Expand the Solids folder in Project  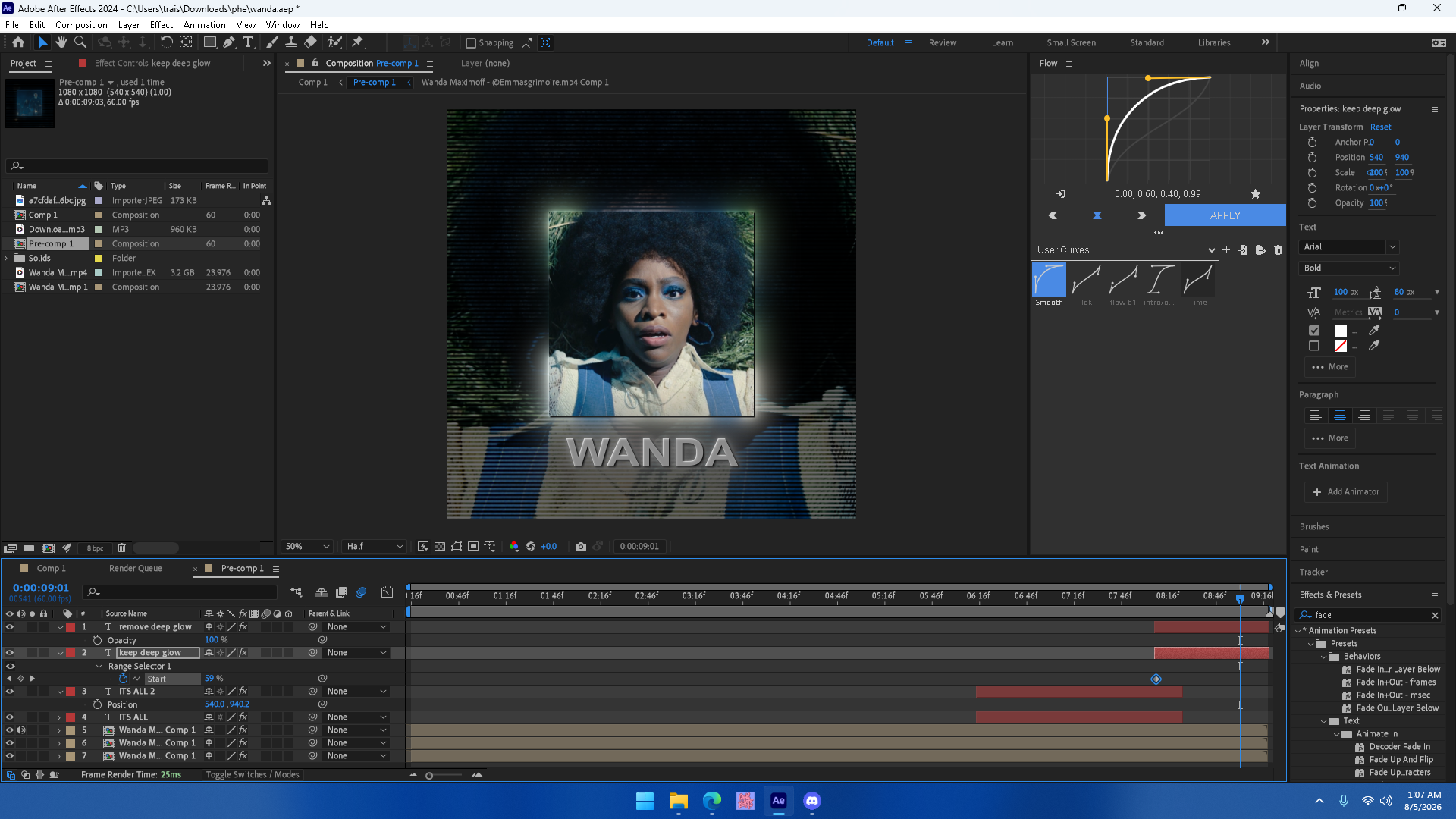[x=7, y=258]
